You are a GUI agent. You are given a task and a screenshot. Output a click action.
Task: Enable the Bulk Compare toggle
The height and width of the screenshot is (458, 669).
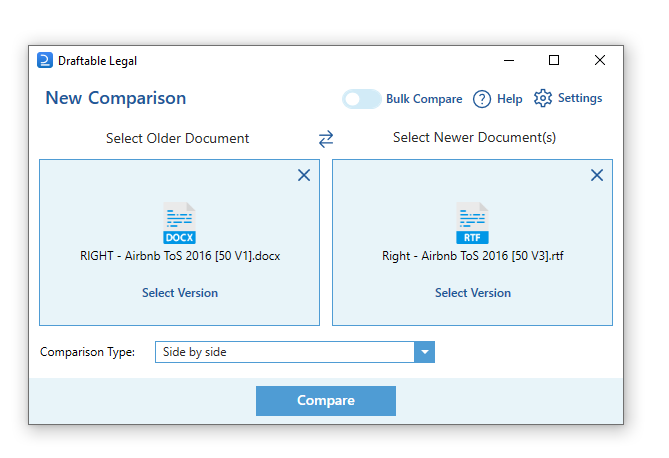[361, 99]
